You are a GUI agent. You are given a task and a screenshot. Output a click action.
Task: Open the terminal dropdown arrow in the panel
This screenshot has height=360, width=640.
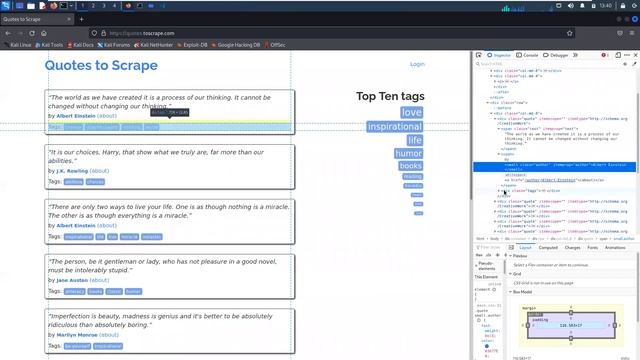tap(71, 6)
